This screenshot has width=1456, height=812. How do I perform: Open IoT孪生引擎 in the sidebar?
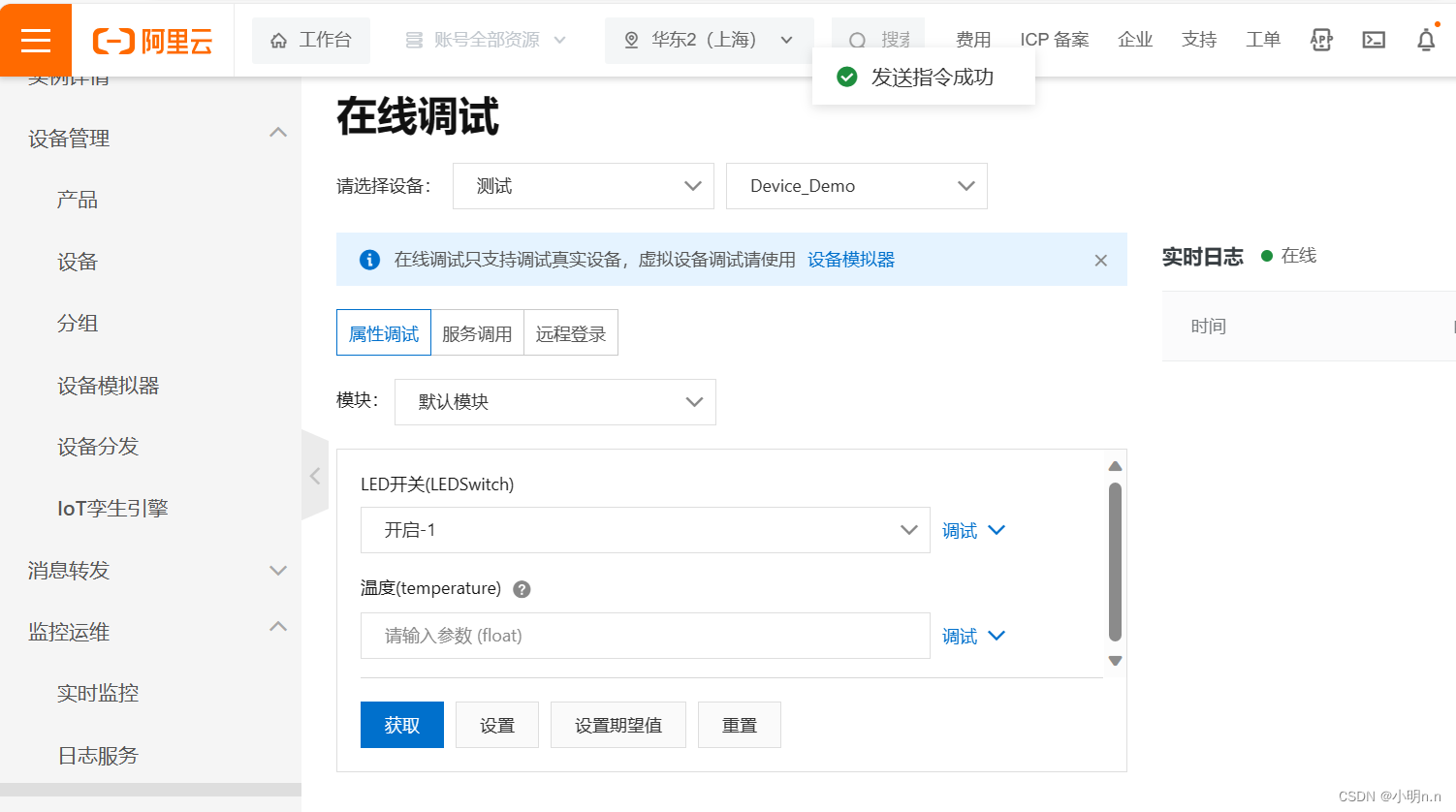pyautogui.click(x=112, y=508)
